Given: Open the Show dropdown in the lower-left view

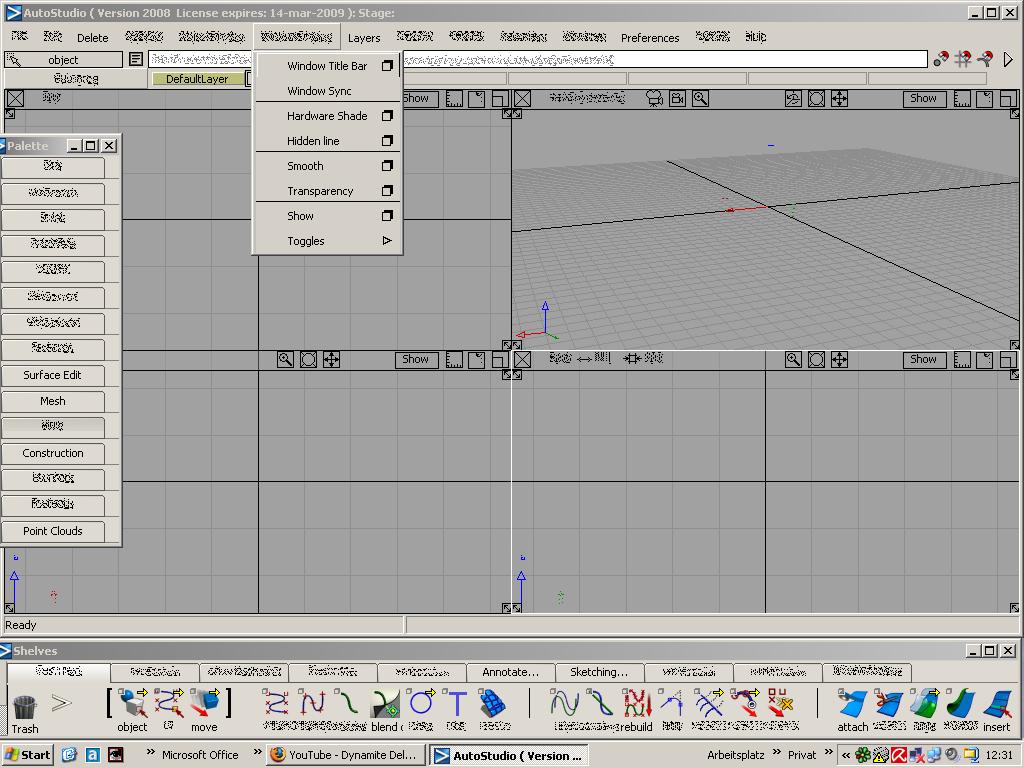Looking at the screenshot, I should (415, 359).
